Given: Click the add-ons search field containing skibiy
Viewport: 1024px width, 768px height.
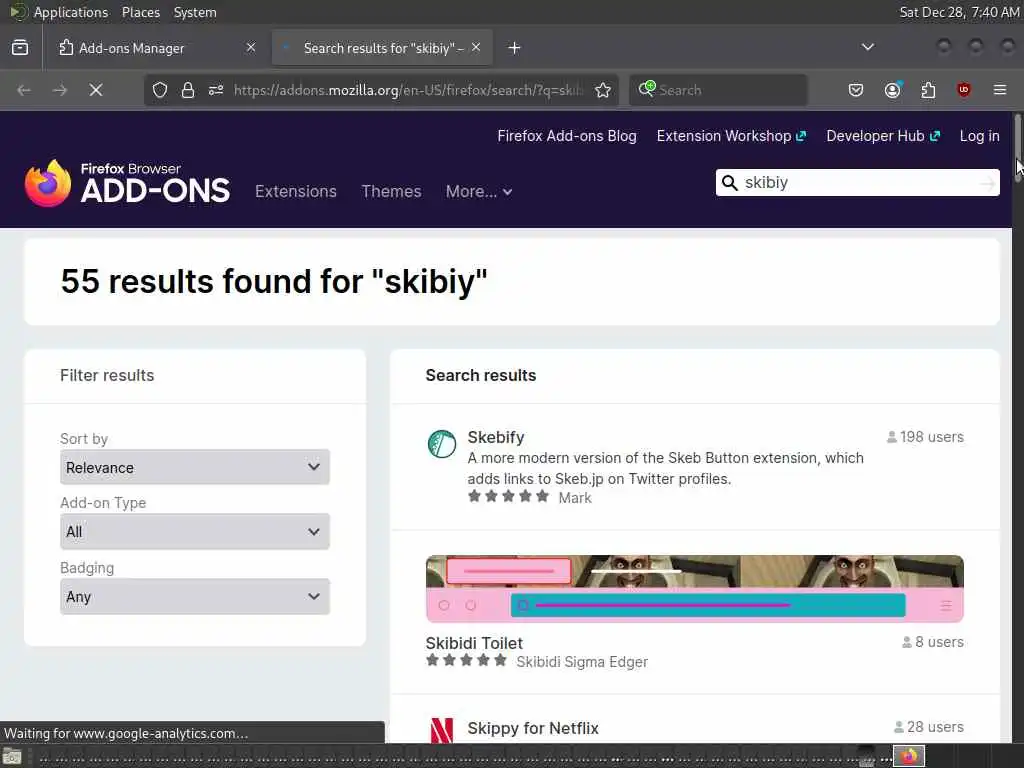Looking at the screenshot, I should point(859,182).
